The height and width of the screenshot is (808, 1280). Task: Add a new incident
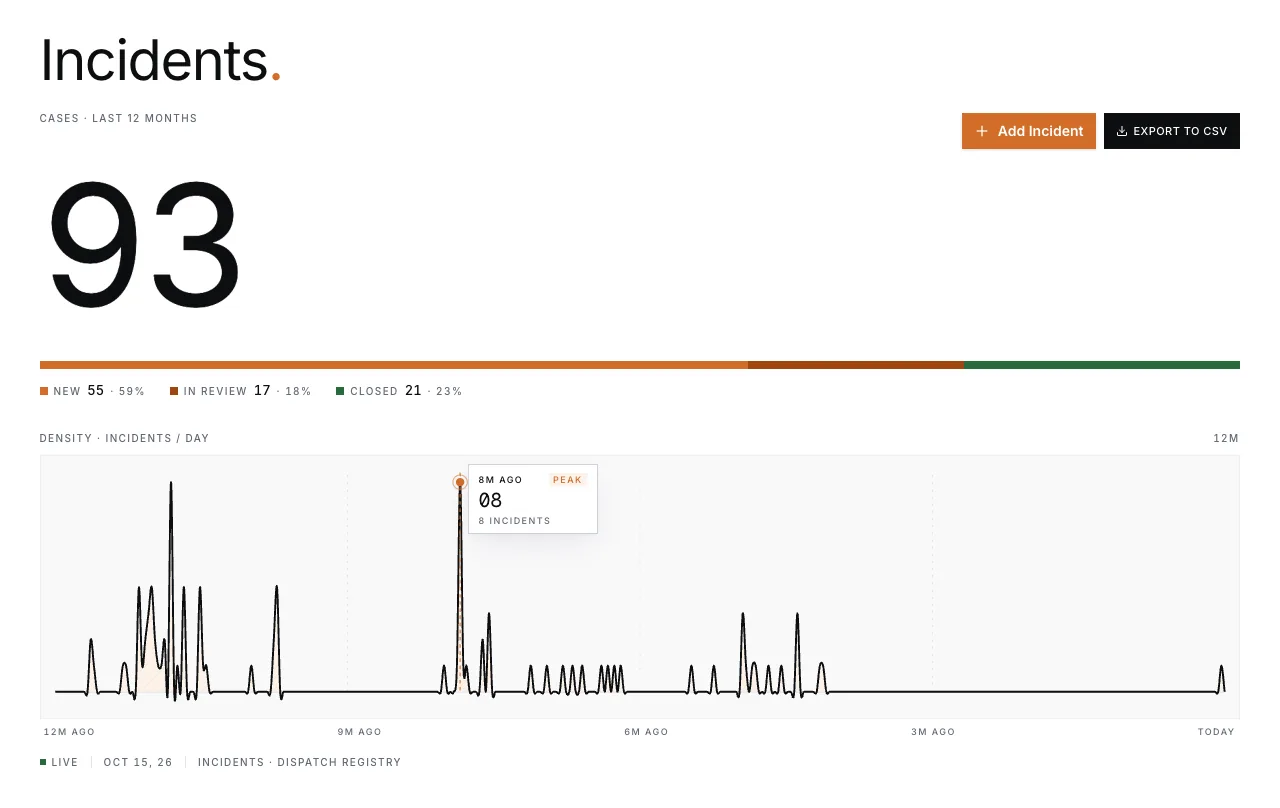[x=1029, y=131]
